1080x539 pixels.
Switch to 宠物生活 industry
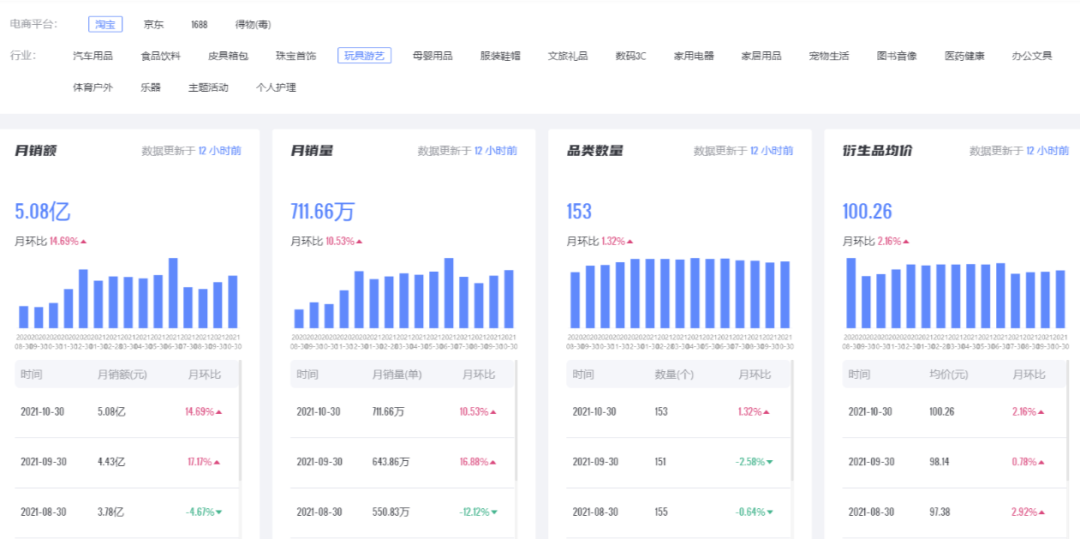(829, 56)
